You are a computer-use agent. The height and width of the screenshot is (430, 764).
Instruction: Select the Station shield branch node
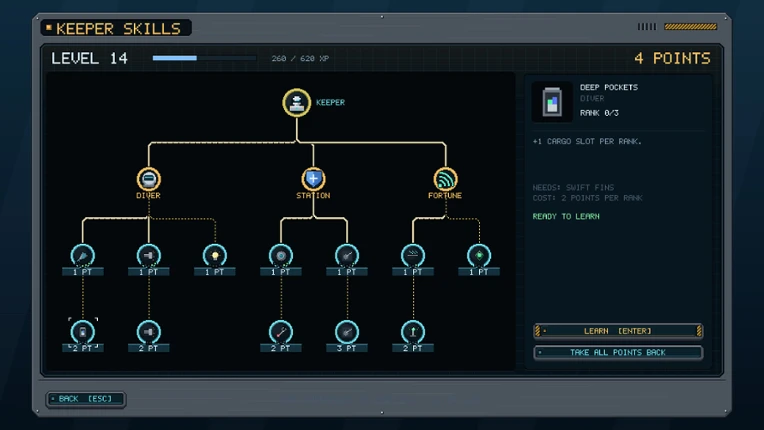tap(313, 179)
